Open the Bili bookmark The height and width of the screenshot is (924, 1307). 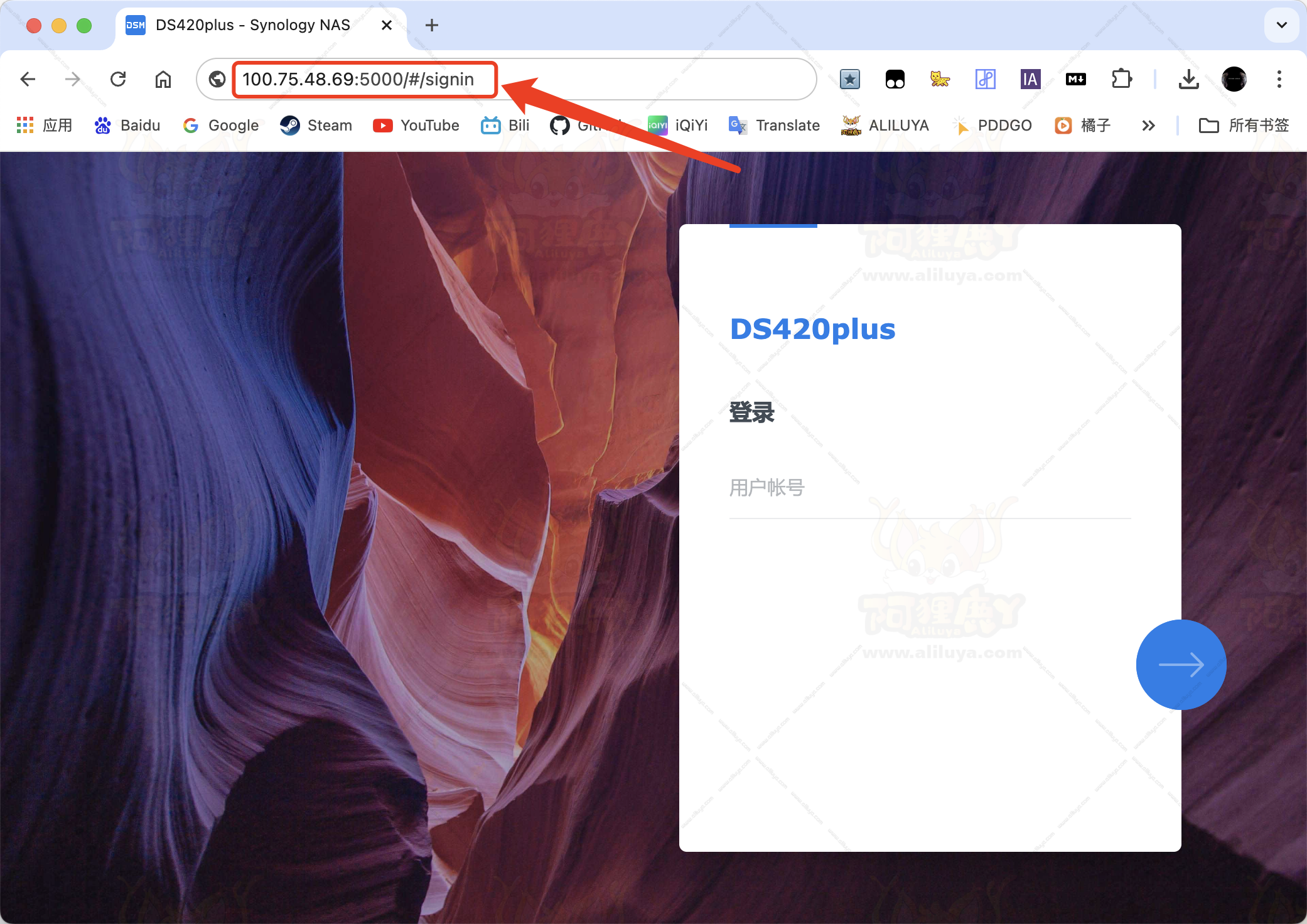pos(505,126)
